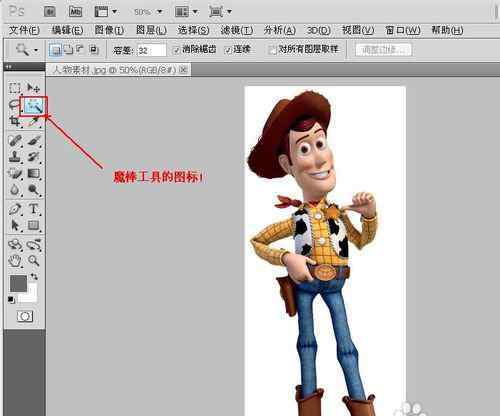
Task: Select the Eyedropper tool
Action: click(x=33, y=121)
